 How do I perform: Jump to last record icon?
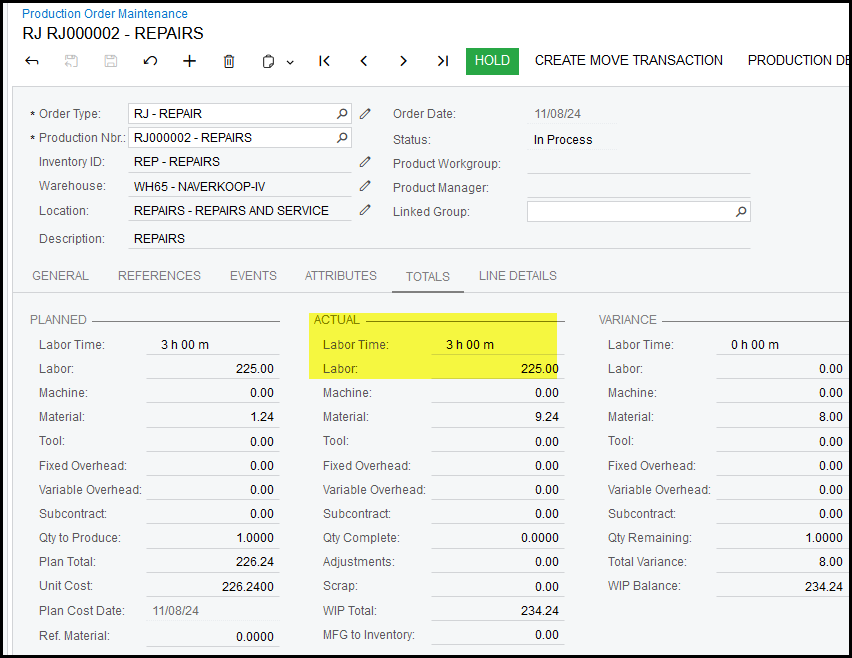coord(442,61)
